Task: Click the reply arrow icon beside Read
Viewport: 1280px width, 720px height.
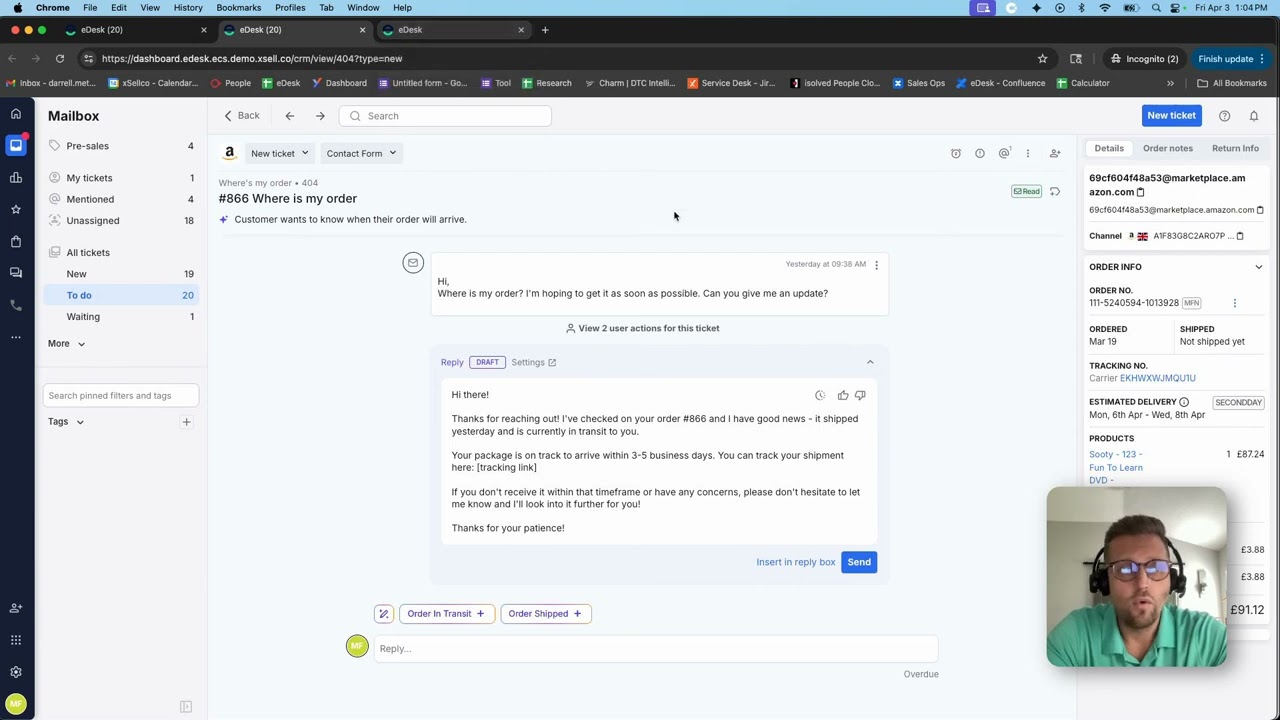Action: [1054, 192]
